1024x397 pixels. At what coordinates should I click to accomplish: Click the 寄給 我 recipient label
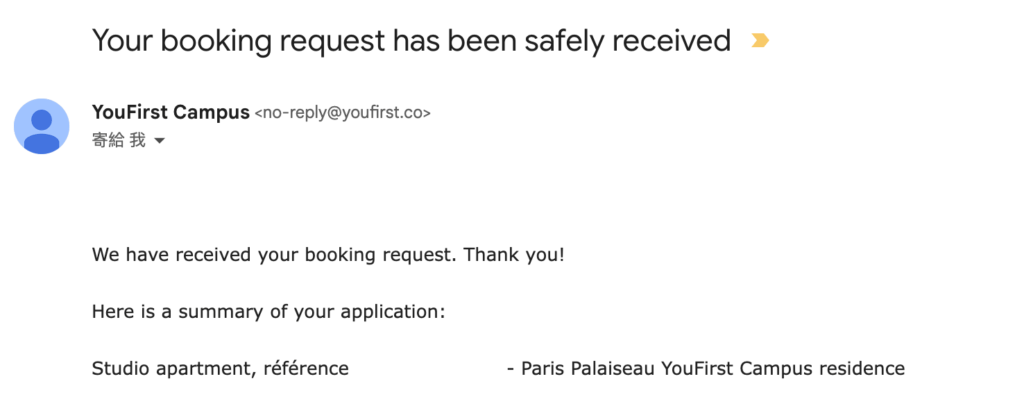coord(119,140)
